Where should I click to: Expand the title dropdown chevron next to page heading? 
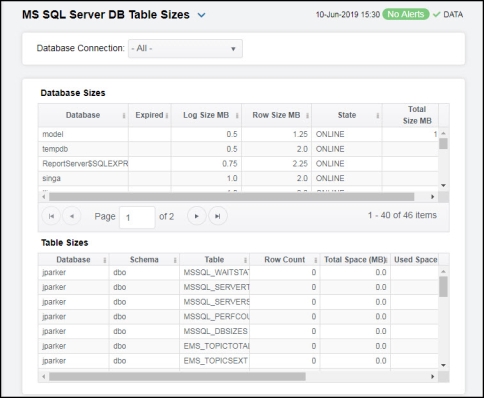(201, 15)
